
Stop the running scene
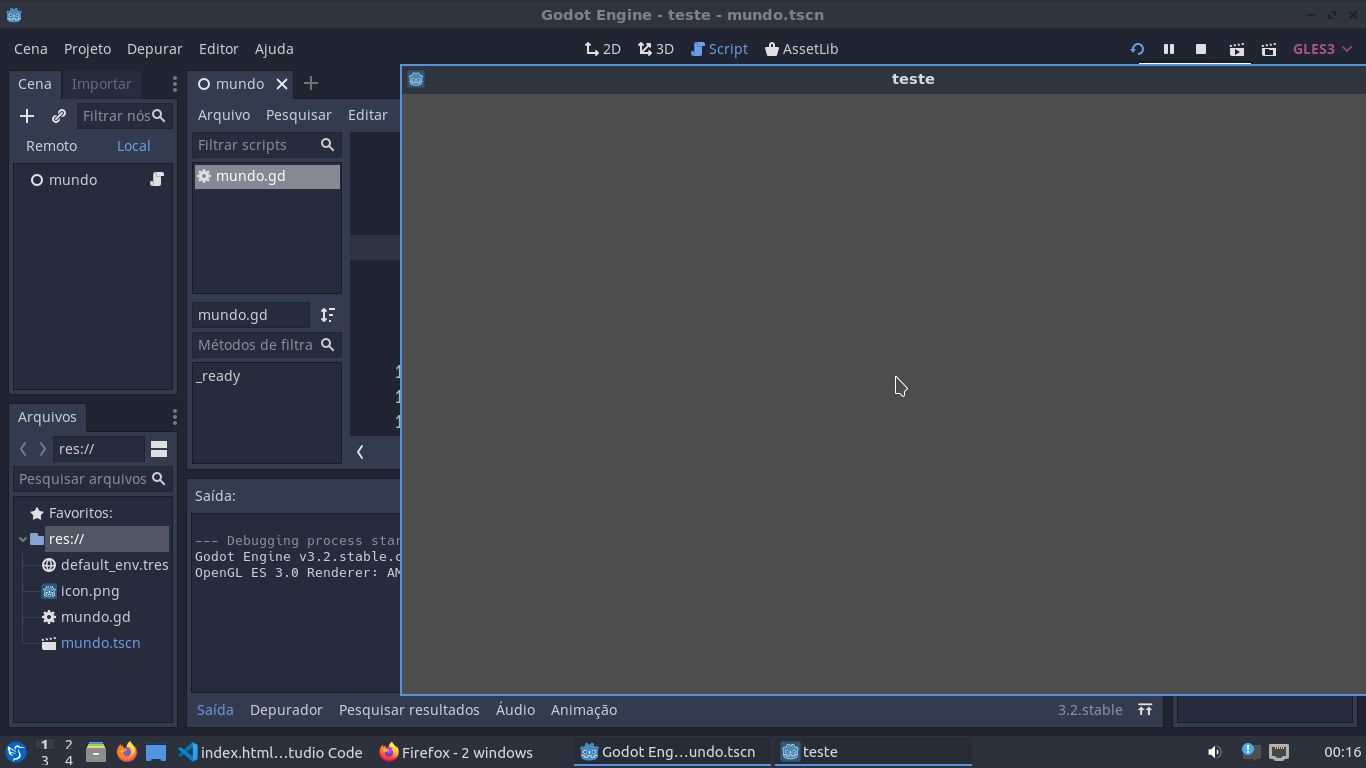[x=1201, y=49]
